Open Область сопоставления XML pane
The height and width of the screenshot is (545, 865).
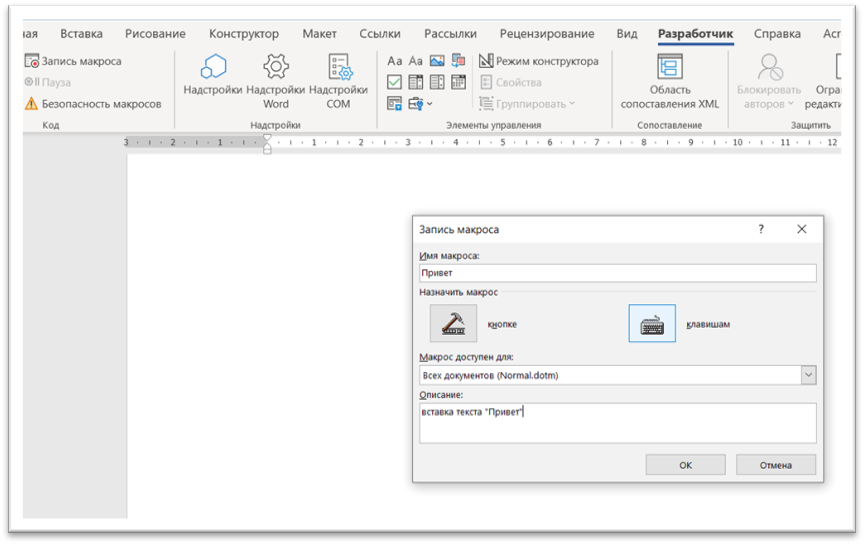pos(670,82)
